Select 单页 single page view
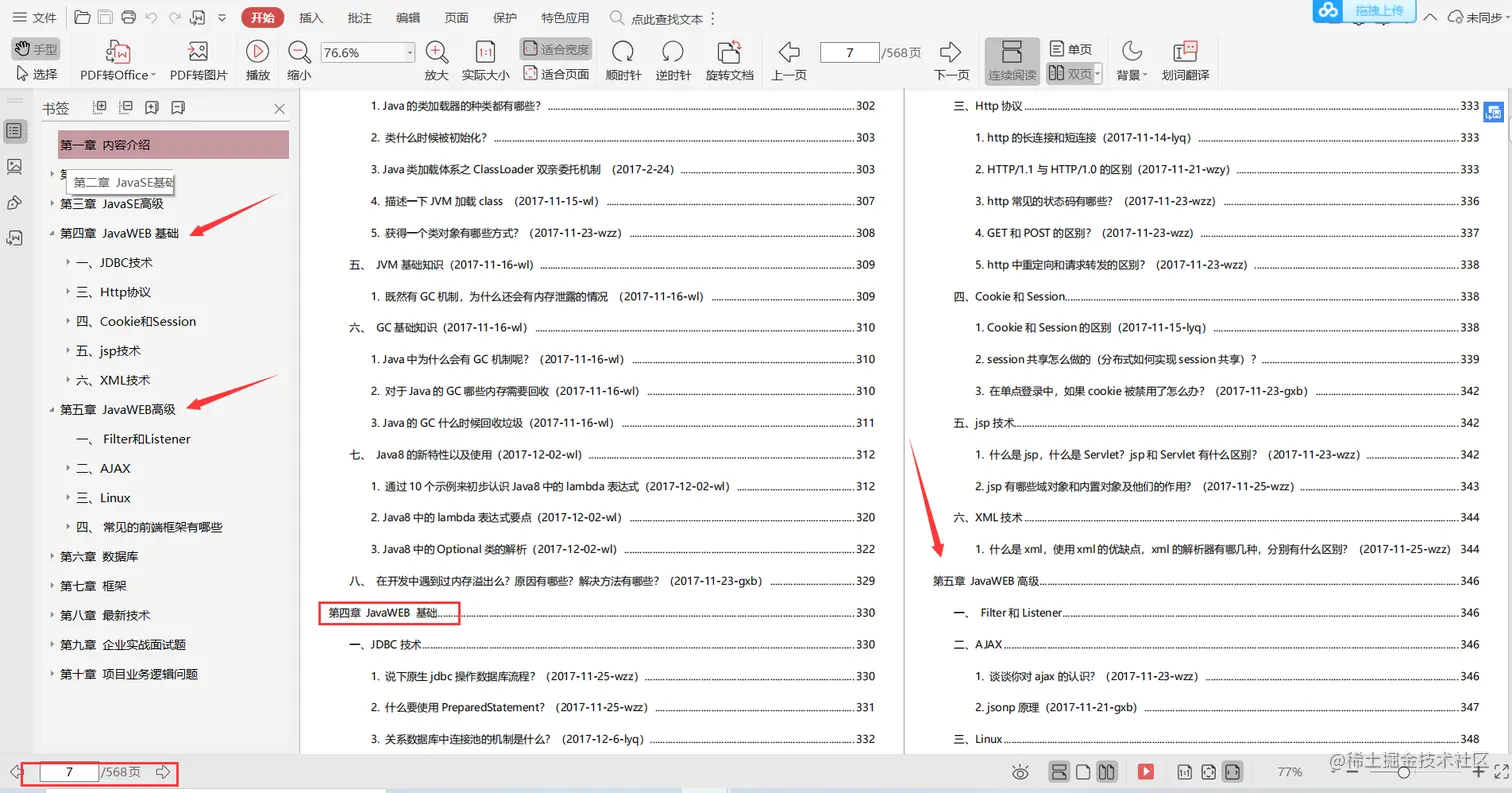 pyautogui.click(x=1071, y=49)
